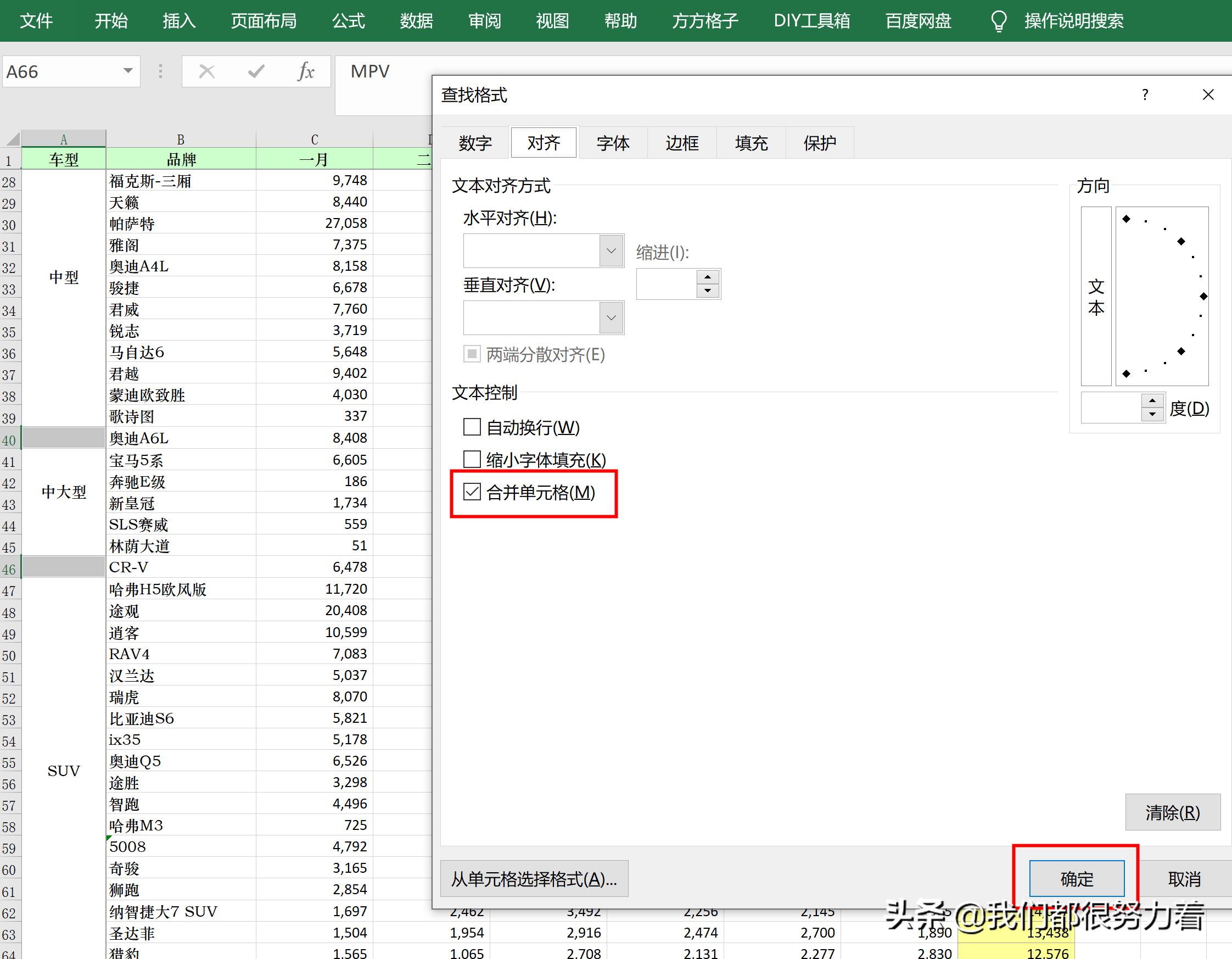Click the Insert Function (fx) icon
1232x959 pixels.
click(x=305, y=71)
